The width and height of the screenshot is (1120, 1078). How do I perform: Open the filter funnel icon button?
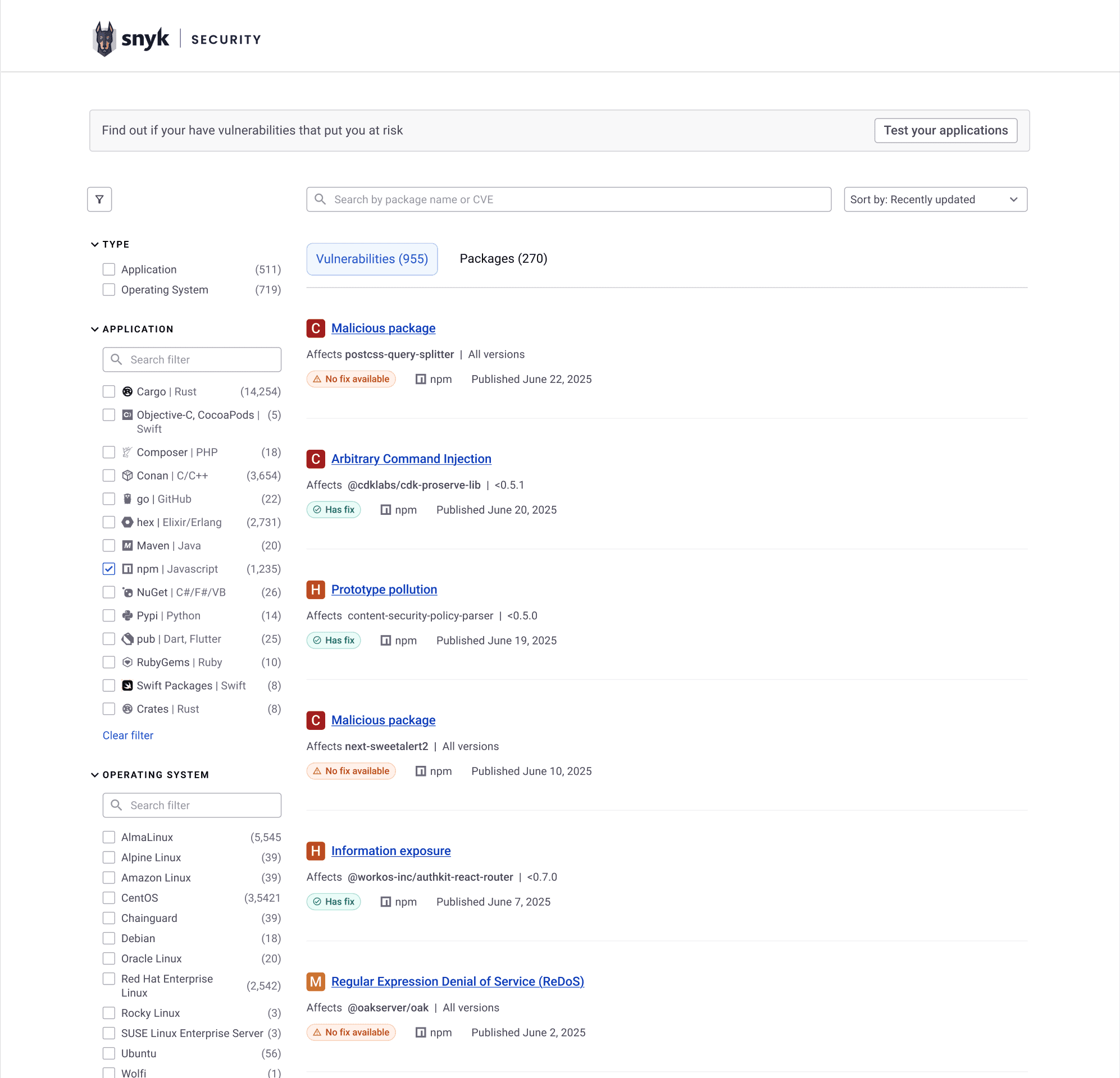point(99,199)
